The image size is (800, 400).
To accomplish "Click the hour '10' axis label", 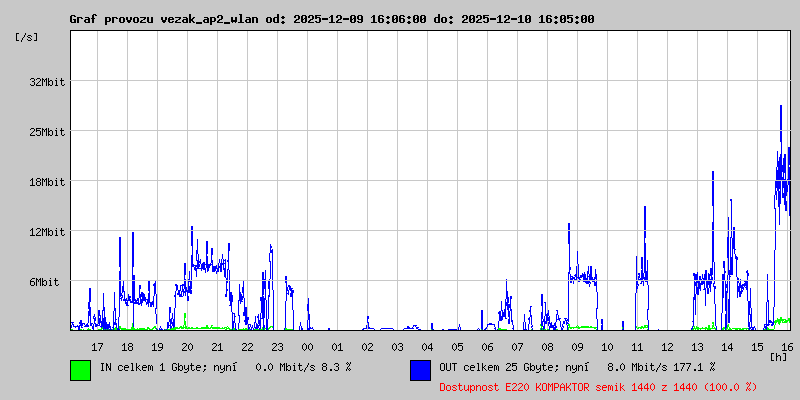I will tap(608, 347).
